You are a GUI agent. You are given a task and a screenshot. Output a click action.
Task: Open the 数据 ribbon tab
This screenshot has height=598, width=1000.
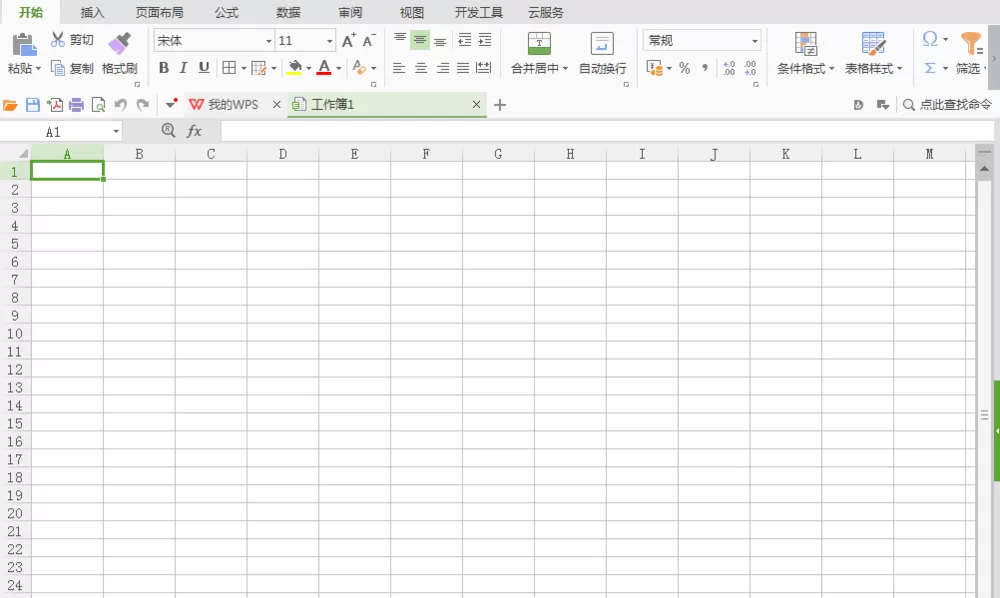point(288,12)
